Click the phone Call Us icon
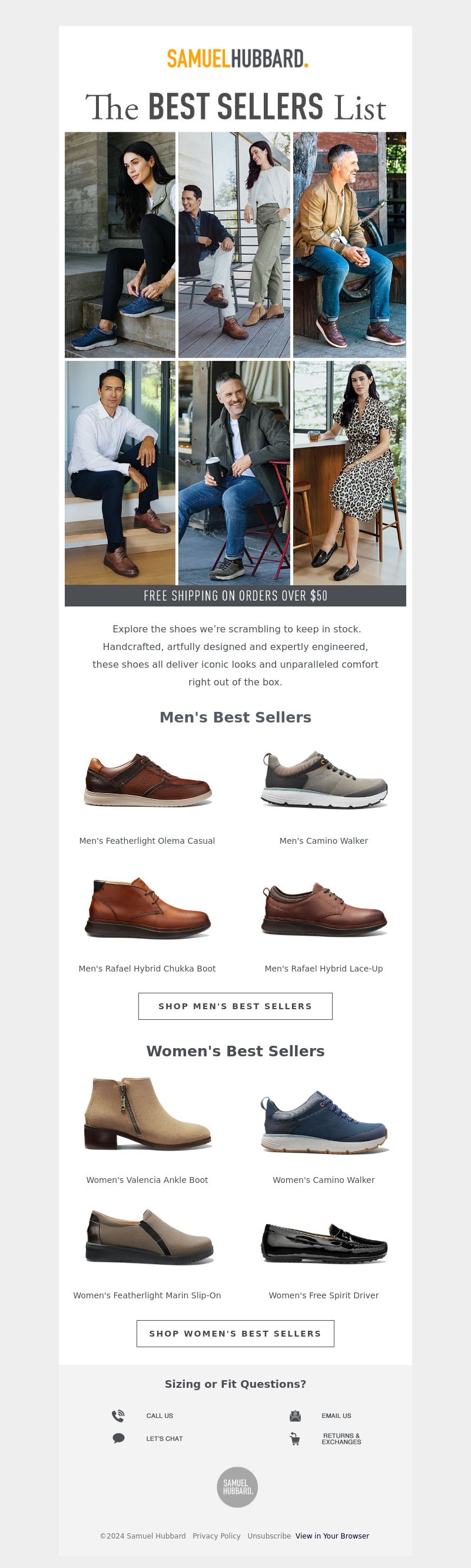 (x=118, y=1416)
